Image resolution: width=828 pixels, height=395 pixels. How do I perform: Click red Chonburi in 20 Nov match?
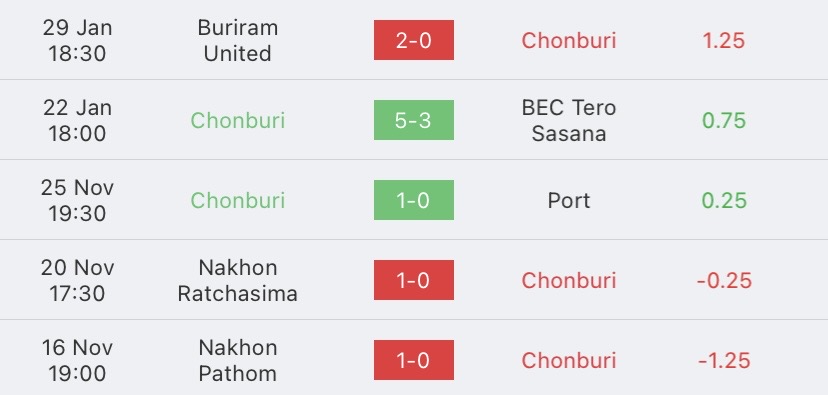(569, 280)
